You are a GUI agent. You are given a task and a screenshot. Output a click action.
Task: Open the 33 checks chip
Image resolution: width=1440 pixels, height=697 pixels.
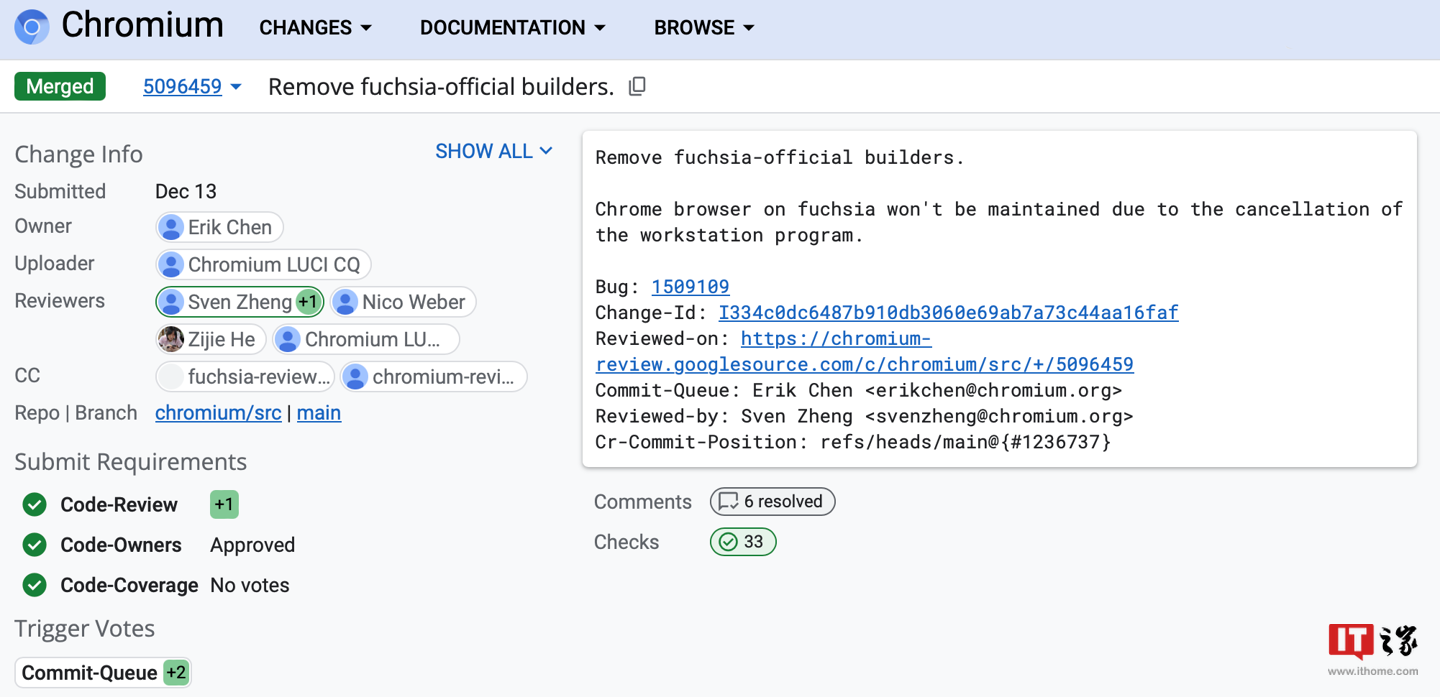coord(743,542)
